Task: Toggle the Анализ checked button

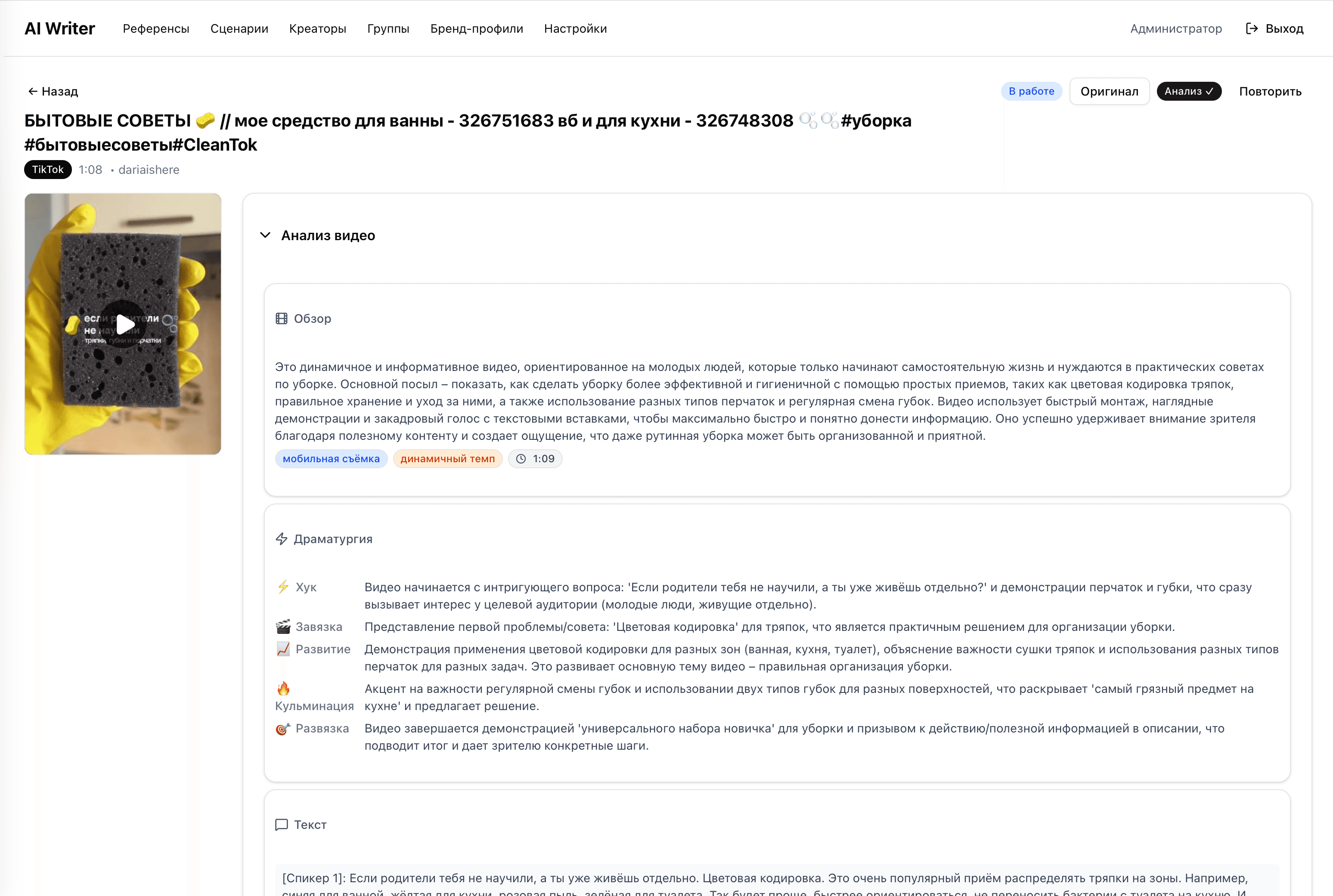Action: (1188, 91)
